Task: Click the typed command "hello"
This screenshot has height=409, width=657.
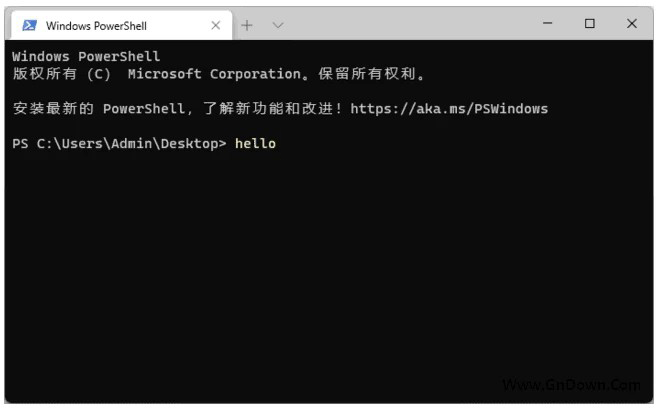Action: pos(255,144)
